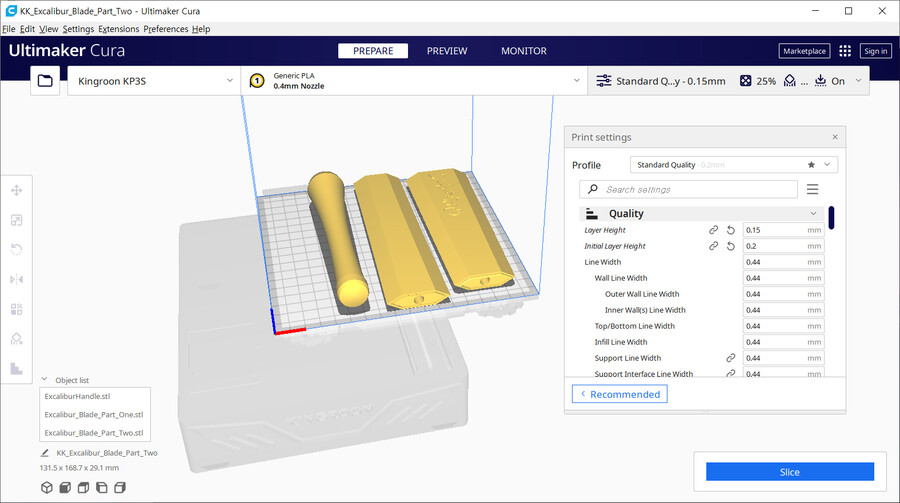
Task: Select the Scale tool
Action: (x=16, y=220)
